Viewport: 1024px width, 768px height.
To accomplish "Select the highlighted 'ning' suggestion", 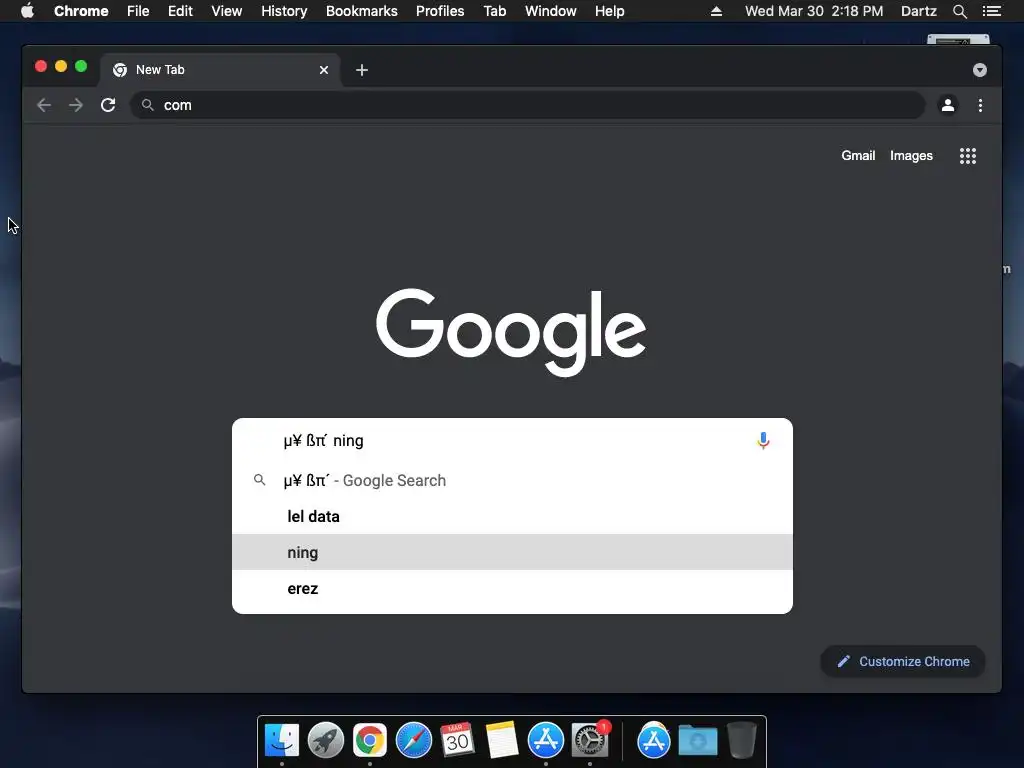I will 513,552.
